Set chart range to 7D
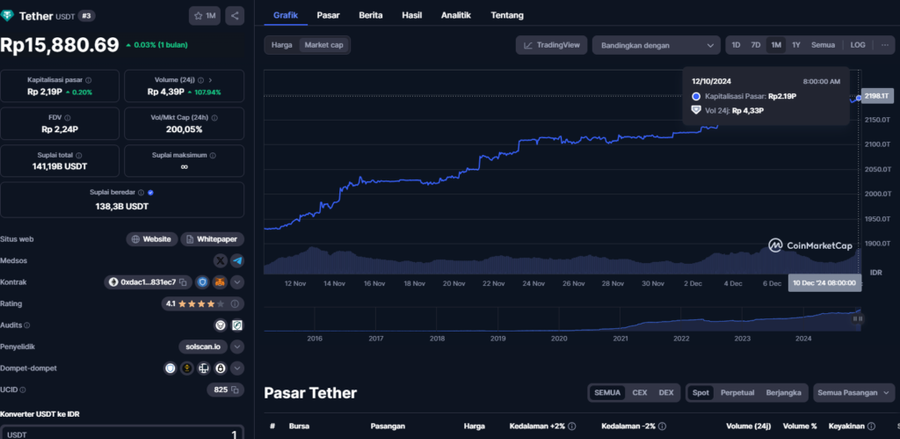The image size is (900, 439). pos(756,45)
